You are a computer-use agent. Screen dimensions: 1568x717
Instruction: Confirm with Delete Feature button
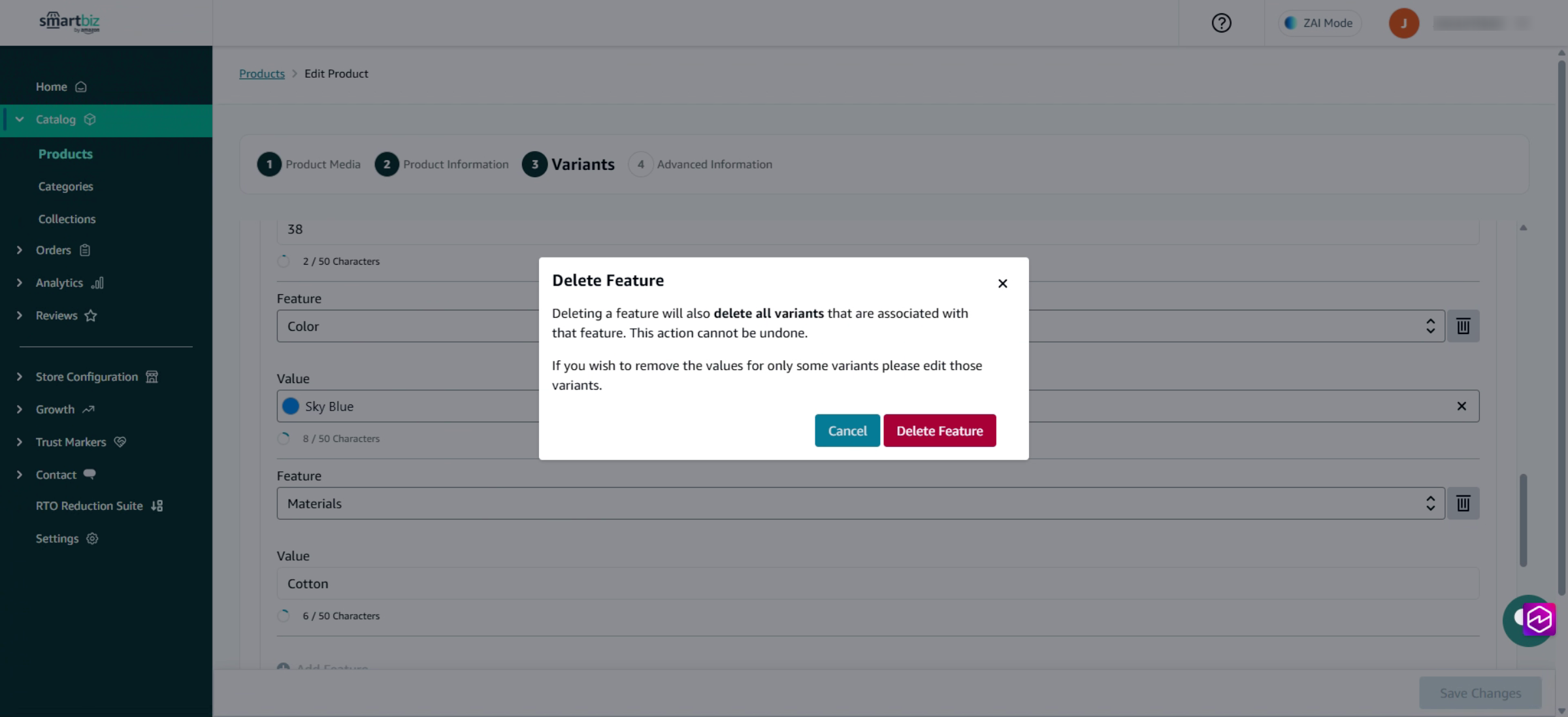[939, 430]
